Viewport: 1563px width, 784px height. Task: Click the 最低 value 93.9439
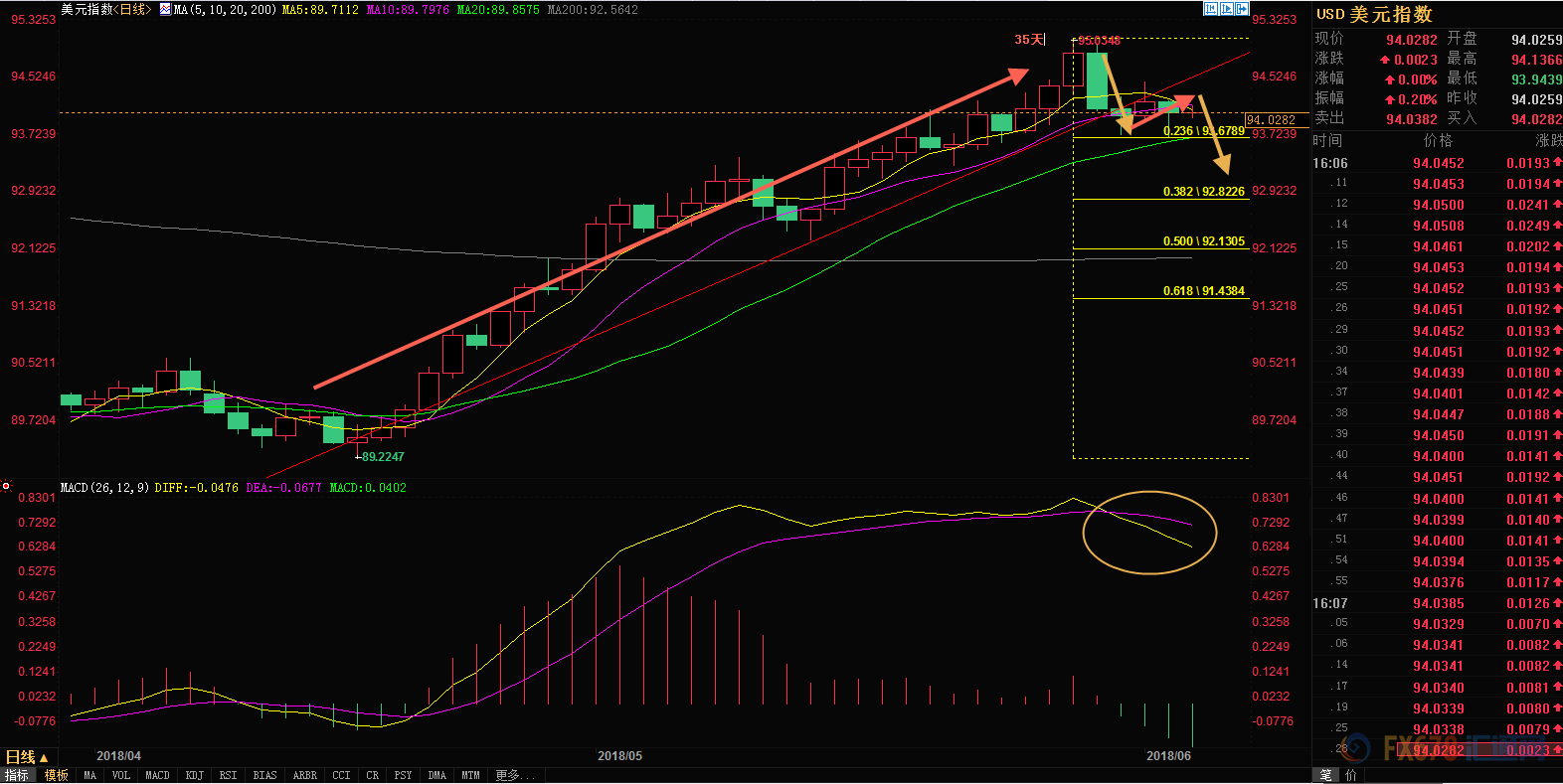point(1536,79)
